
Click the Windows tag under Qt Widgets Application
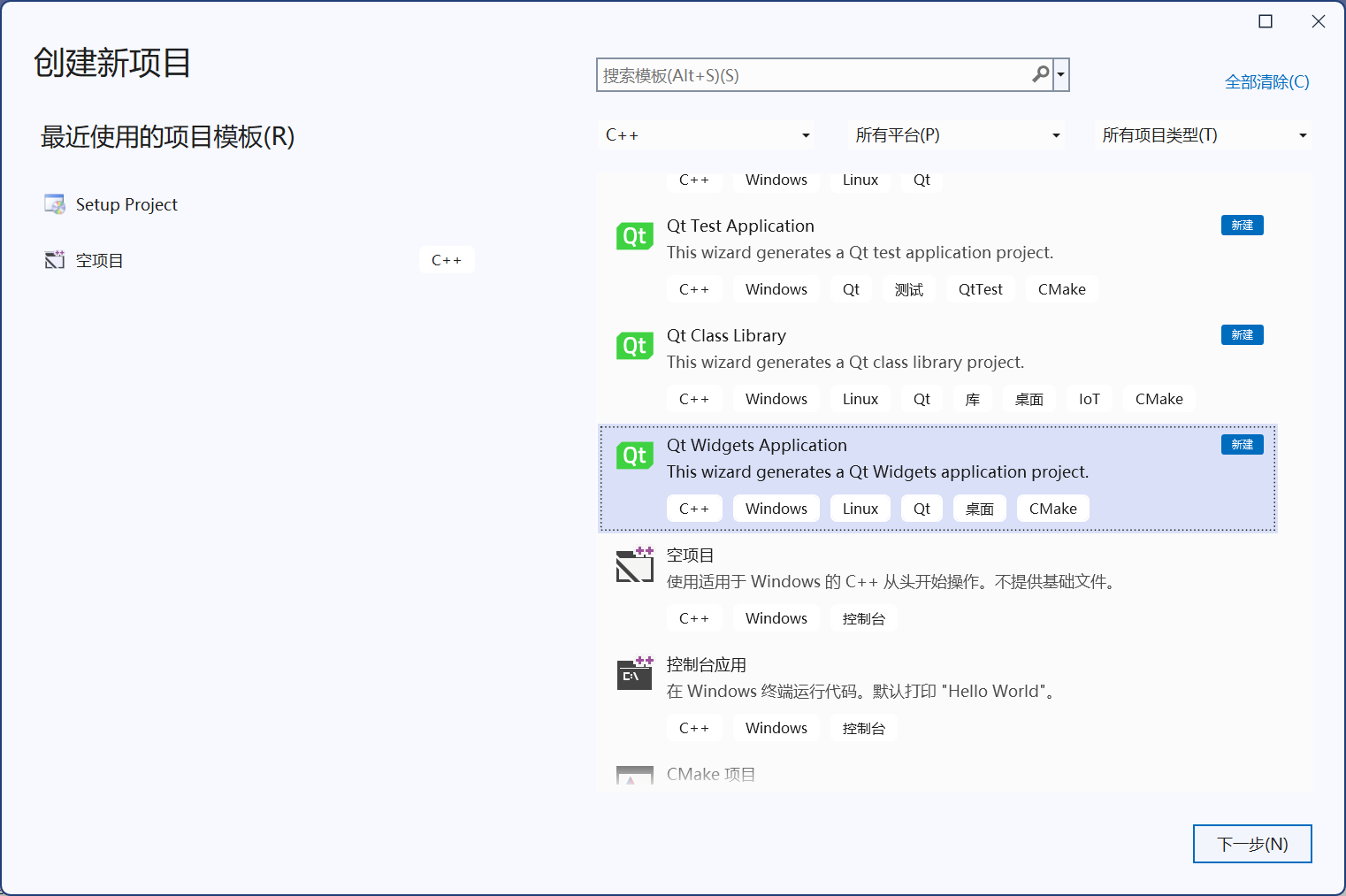click(x=776, y=509)
